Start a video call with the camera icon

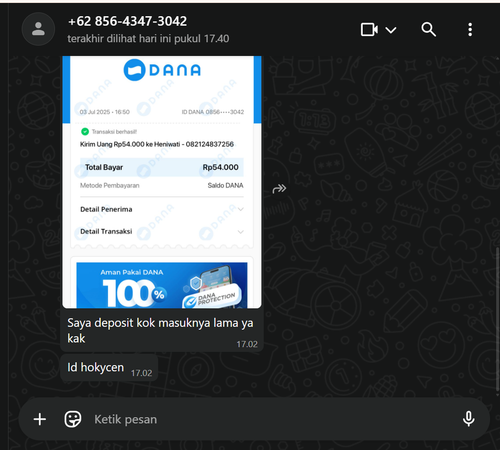[x=369, y=30]
